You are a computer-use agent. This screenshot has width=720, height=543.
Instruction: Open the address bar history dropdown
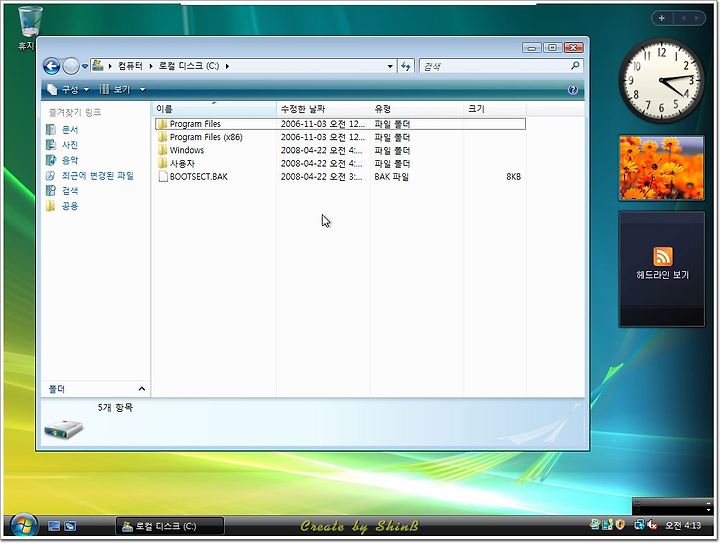click(390, 66)
